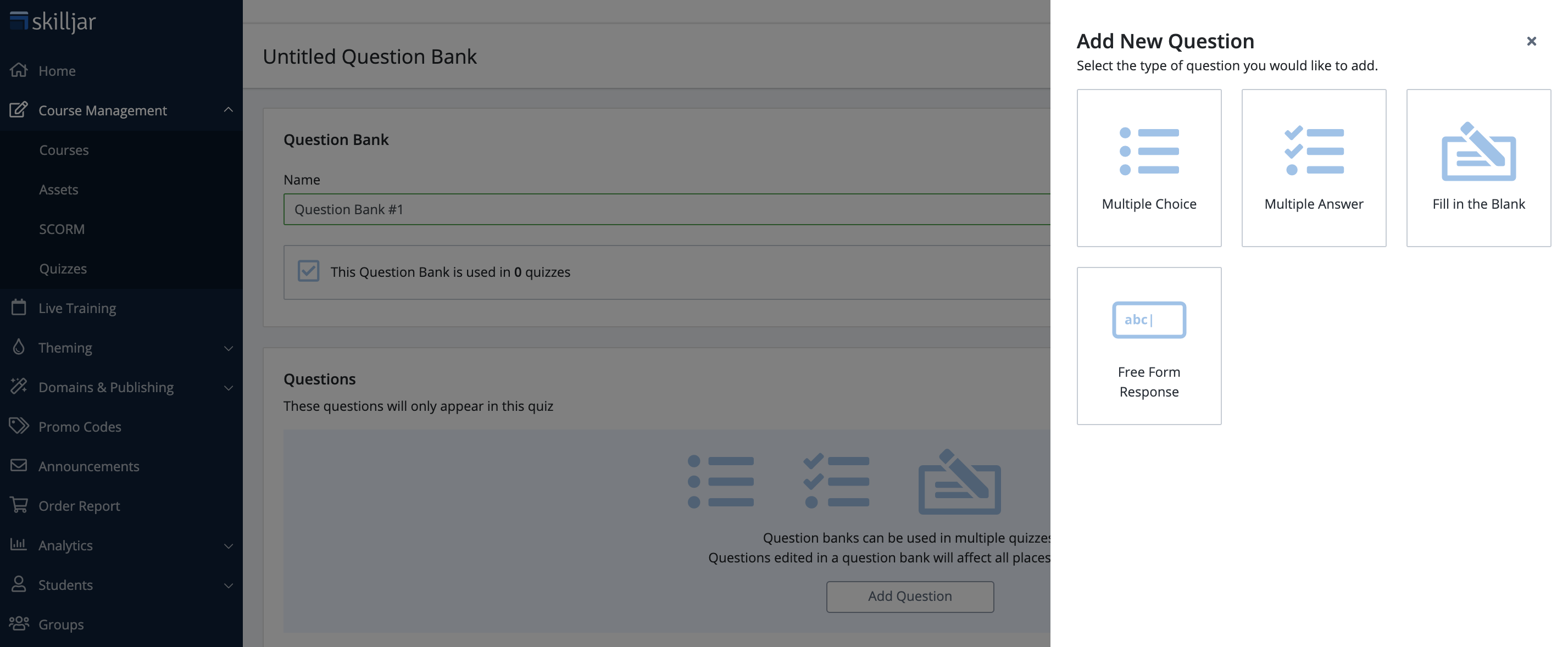This screenshot has width=1568, height=647.
Task: Collapse the Course Management section
Action: pyautogui.click(x=228, y=110)
